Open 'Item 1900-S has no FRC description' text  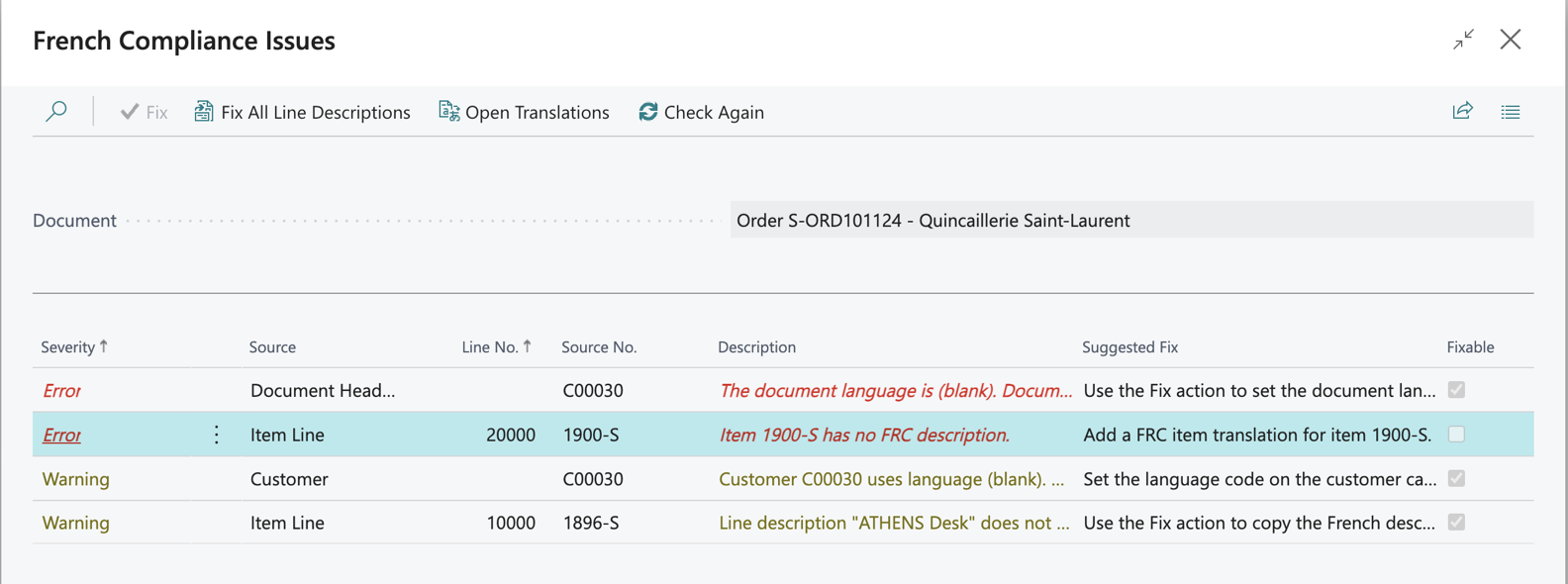pos(864,435)
